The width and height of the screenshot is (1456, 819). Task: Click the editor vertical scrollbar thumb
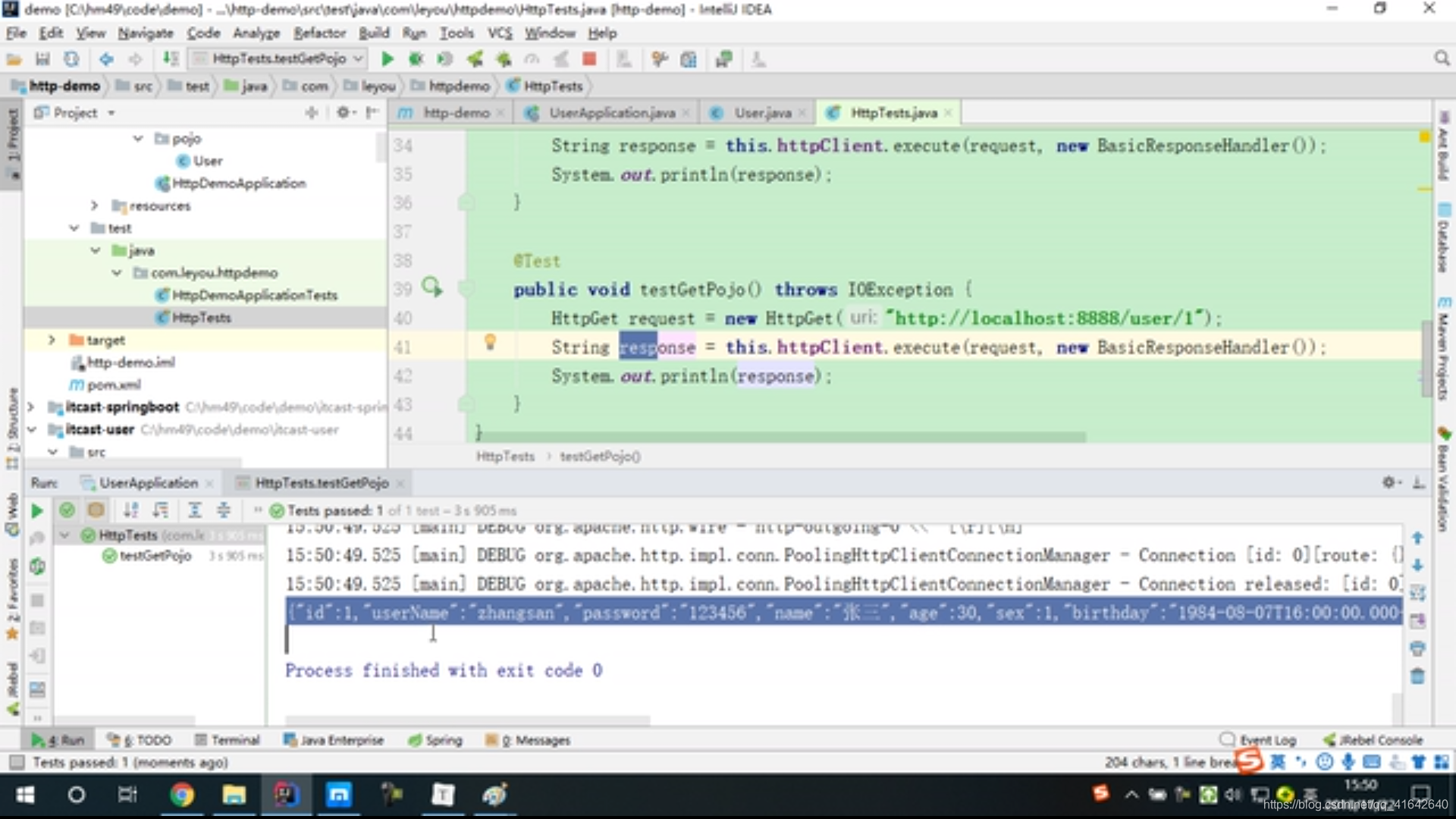(x=1426, y=359)
